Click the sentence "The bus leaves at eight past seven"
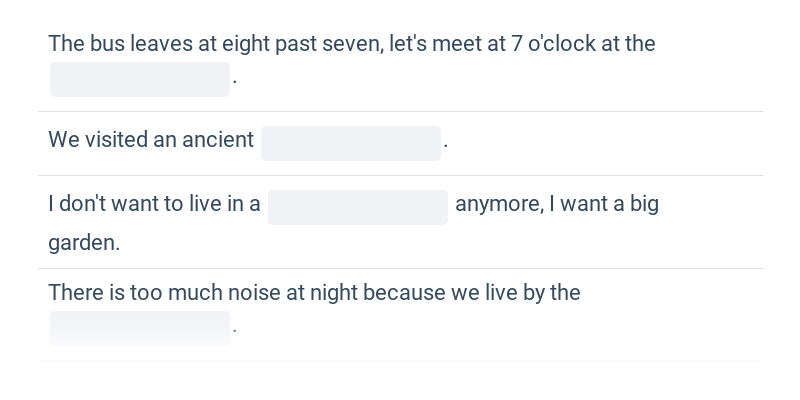This screenshot has width=800, height=400. point(215,43)
